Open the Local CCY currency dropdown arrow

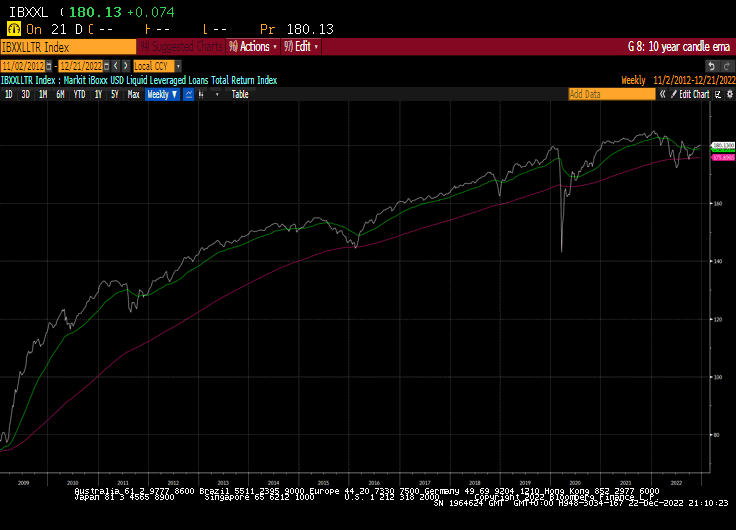pos(178,66)
